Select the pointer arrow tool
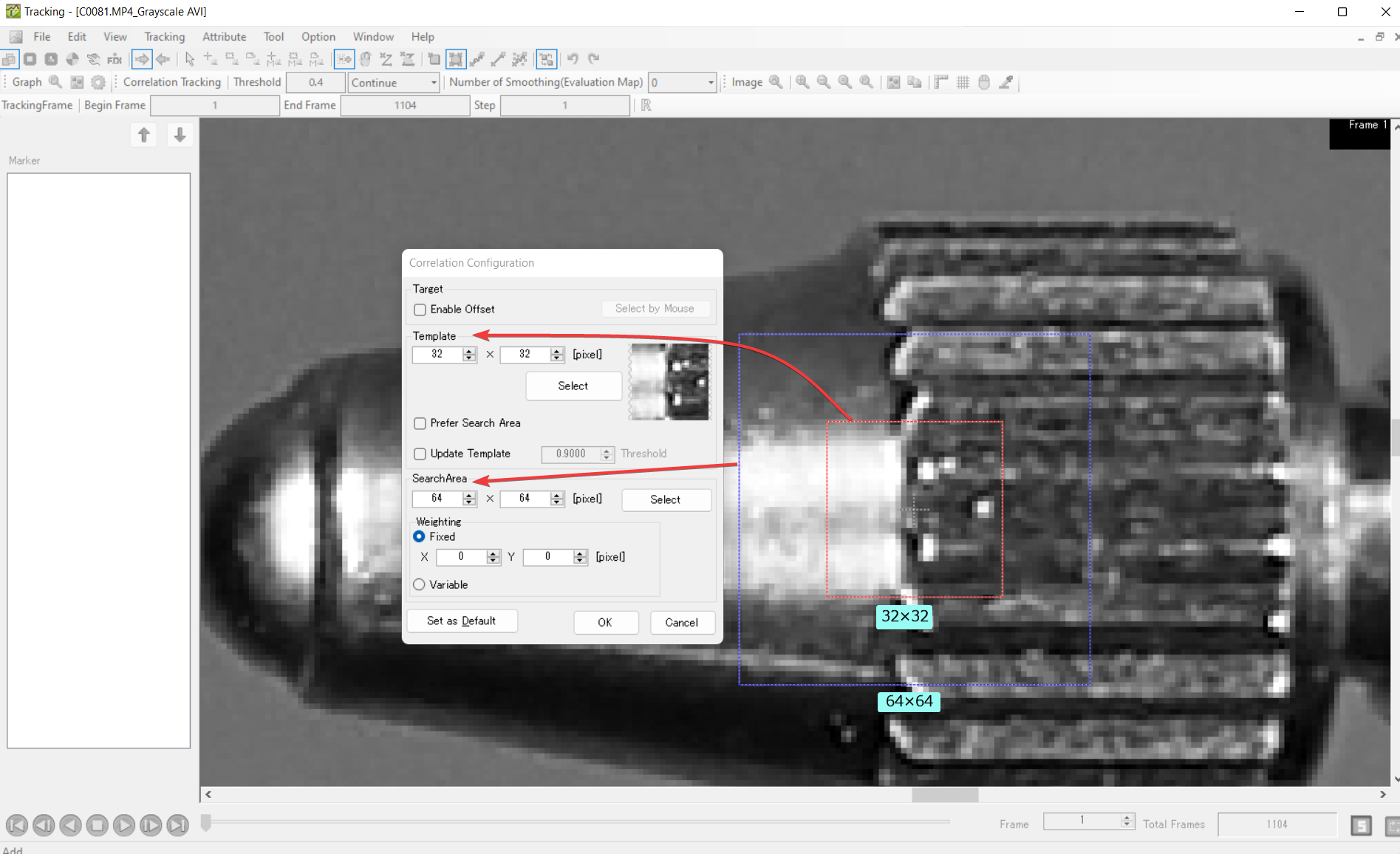Viewport: 1400px width, 854px height. click(x=190, y=59)
